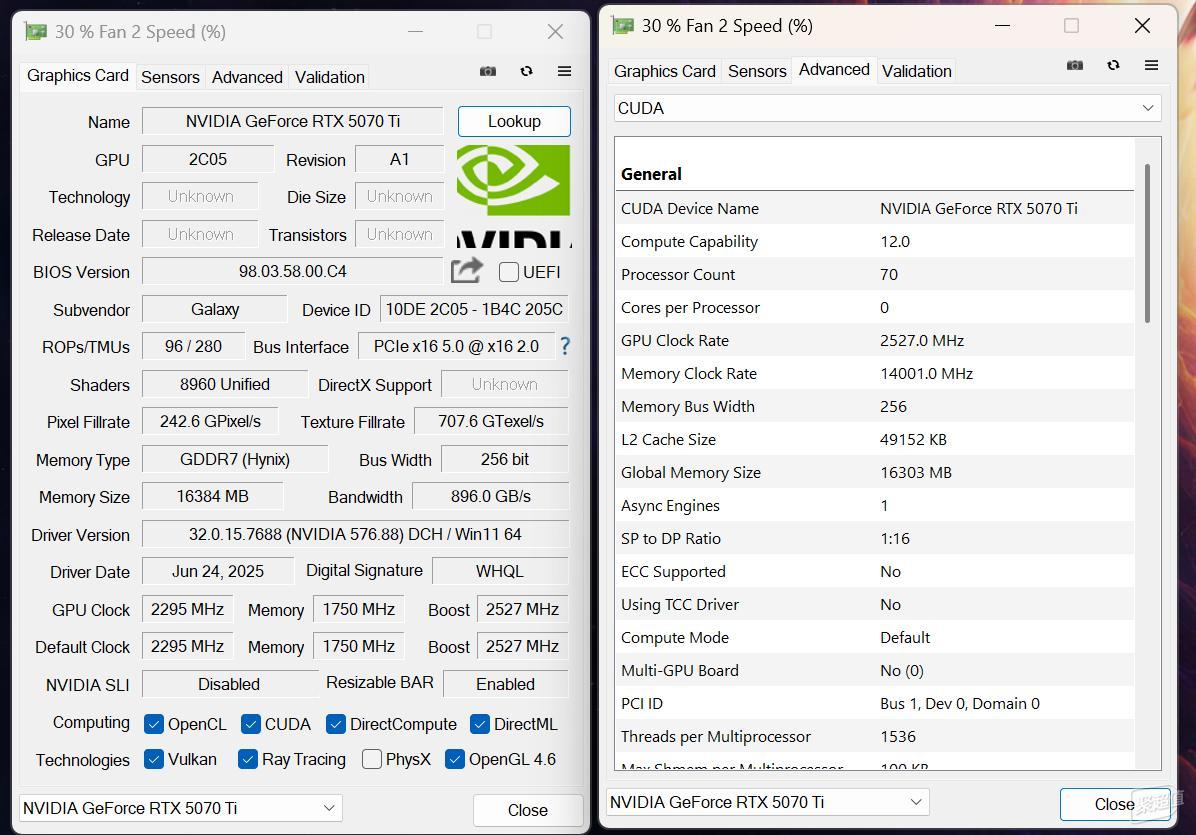Select the GPU Clock Rate row

[x=875, y=340]
